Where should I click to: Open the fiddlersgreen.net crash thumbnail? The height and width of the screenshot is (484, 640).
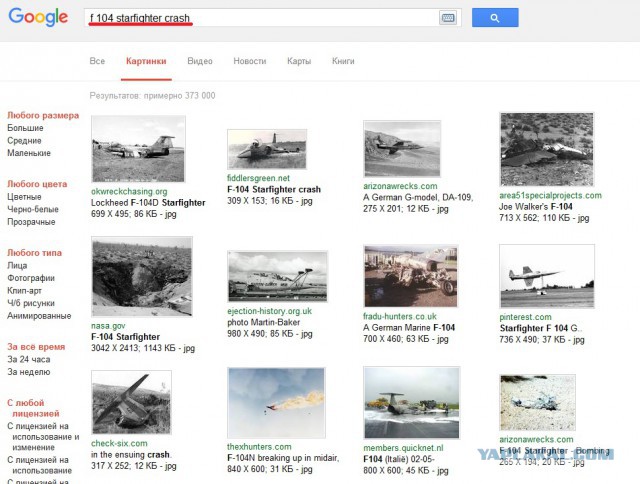(x=267, y=149)
